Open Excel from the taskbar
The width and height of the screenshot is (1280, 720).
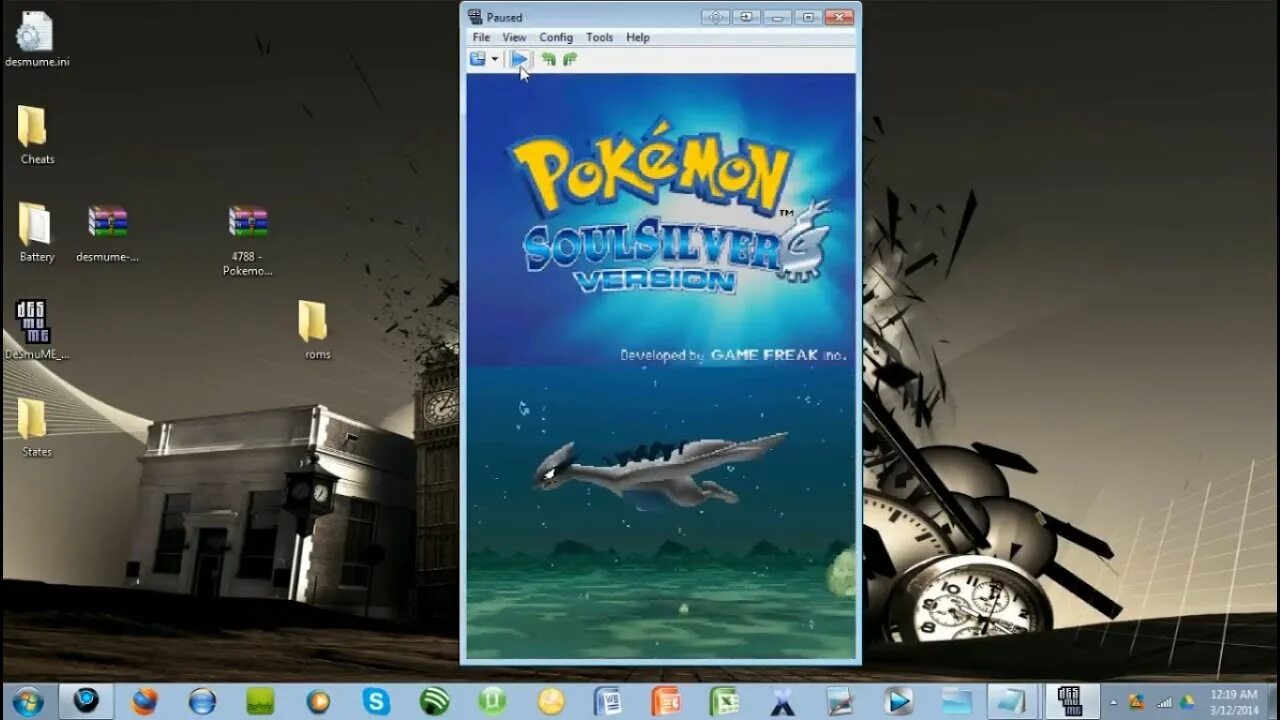(x=724, y=701)
